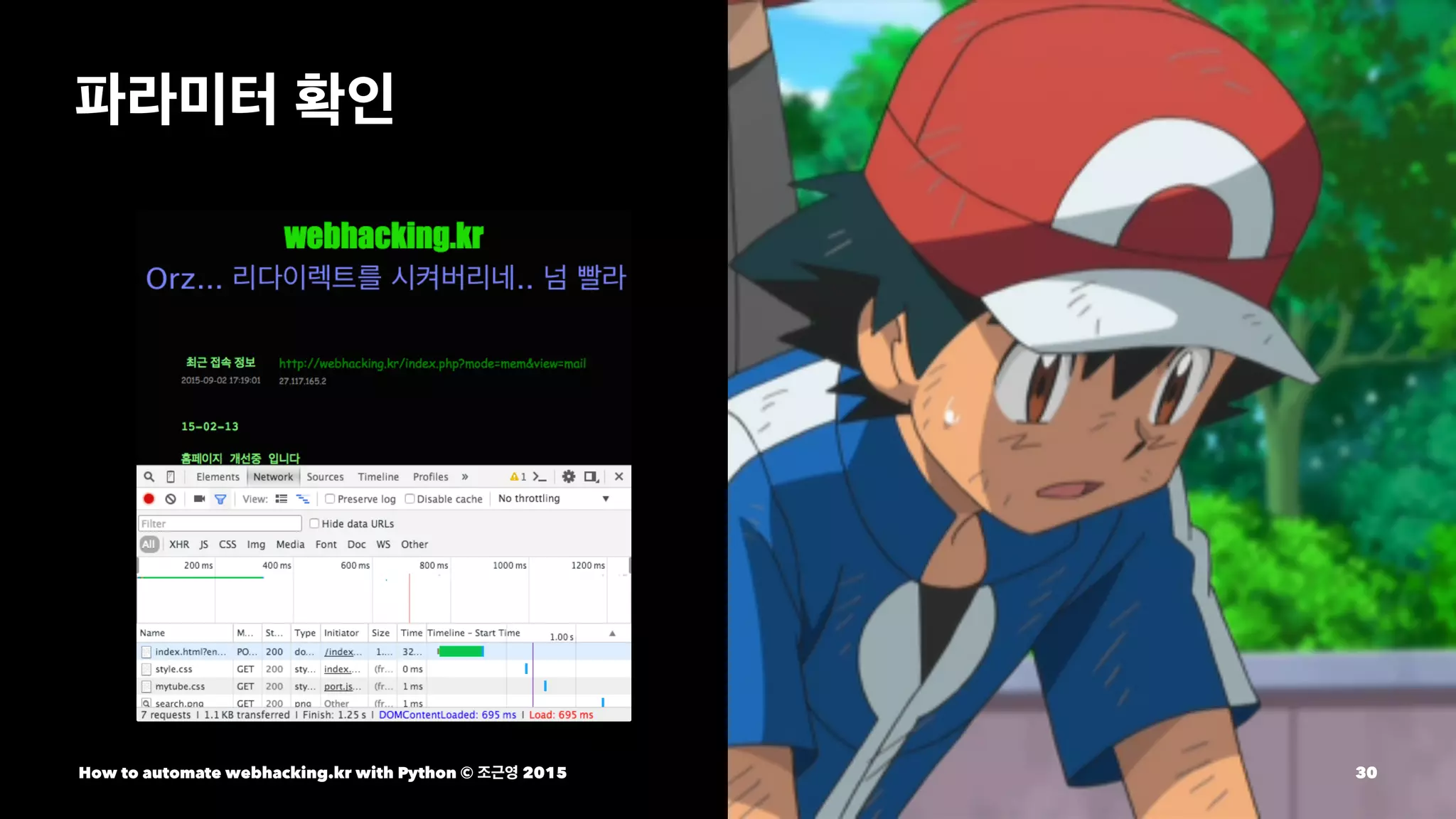Click the index.html file icon in the request list
The height and width of the screenshot is (819, 1456).
pos(146,652)
